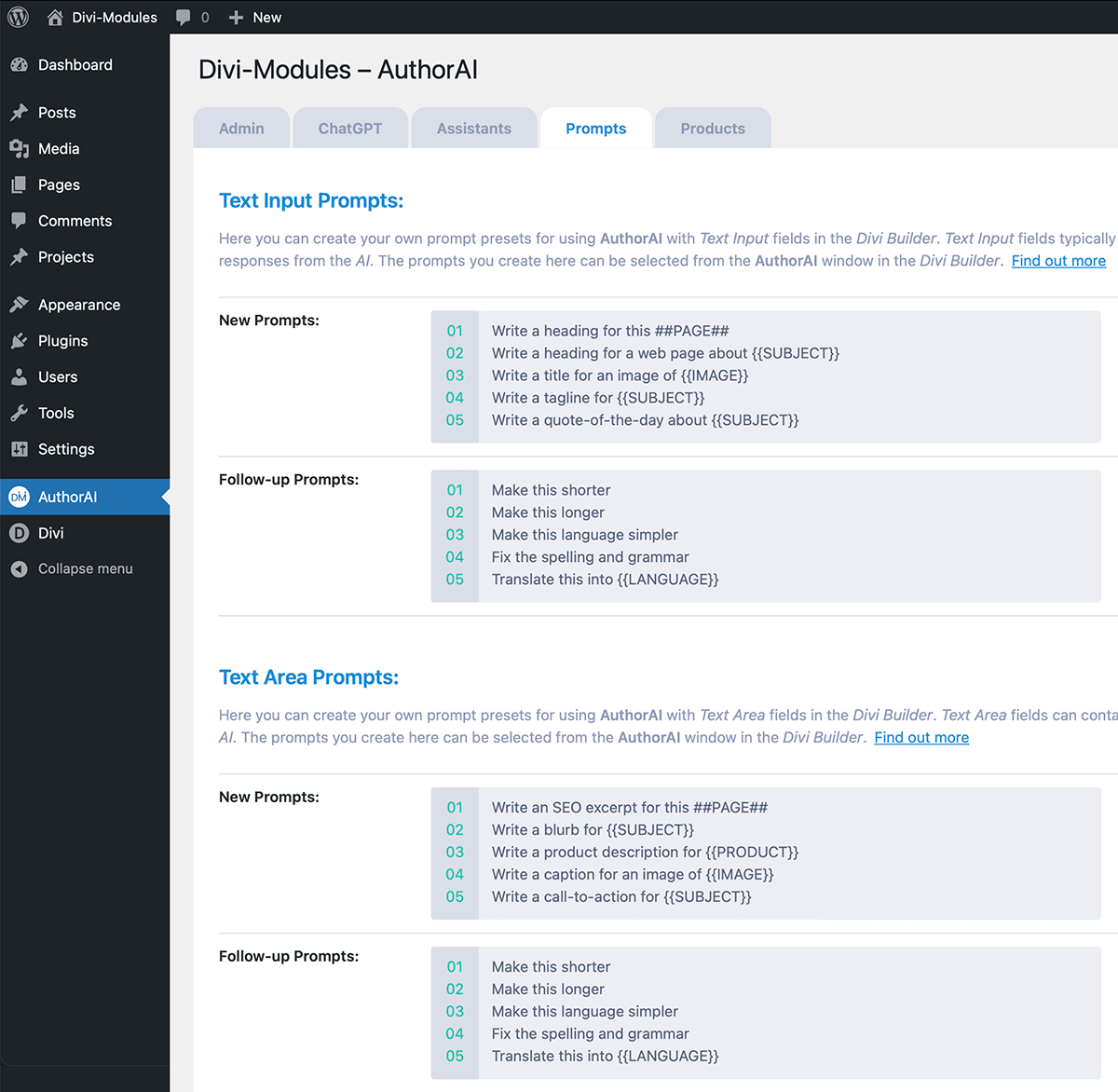
Task: Click prompt 'Write a tagline for {{SUBJECT}}'
Action: point(598,398)
